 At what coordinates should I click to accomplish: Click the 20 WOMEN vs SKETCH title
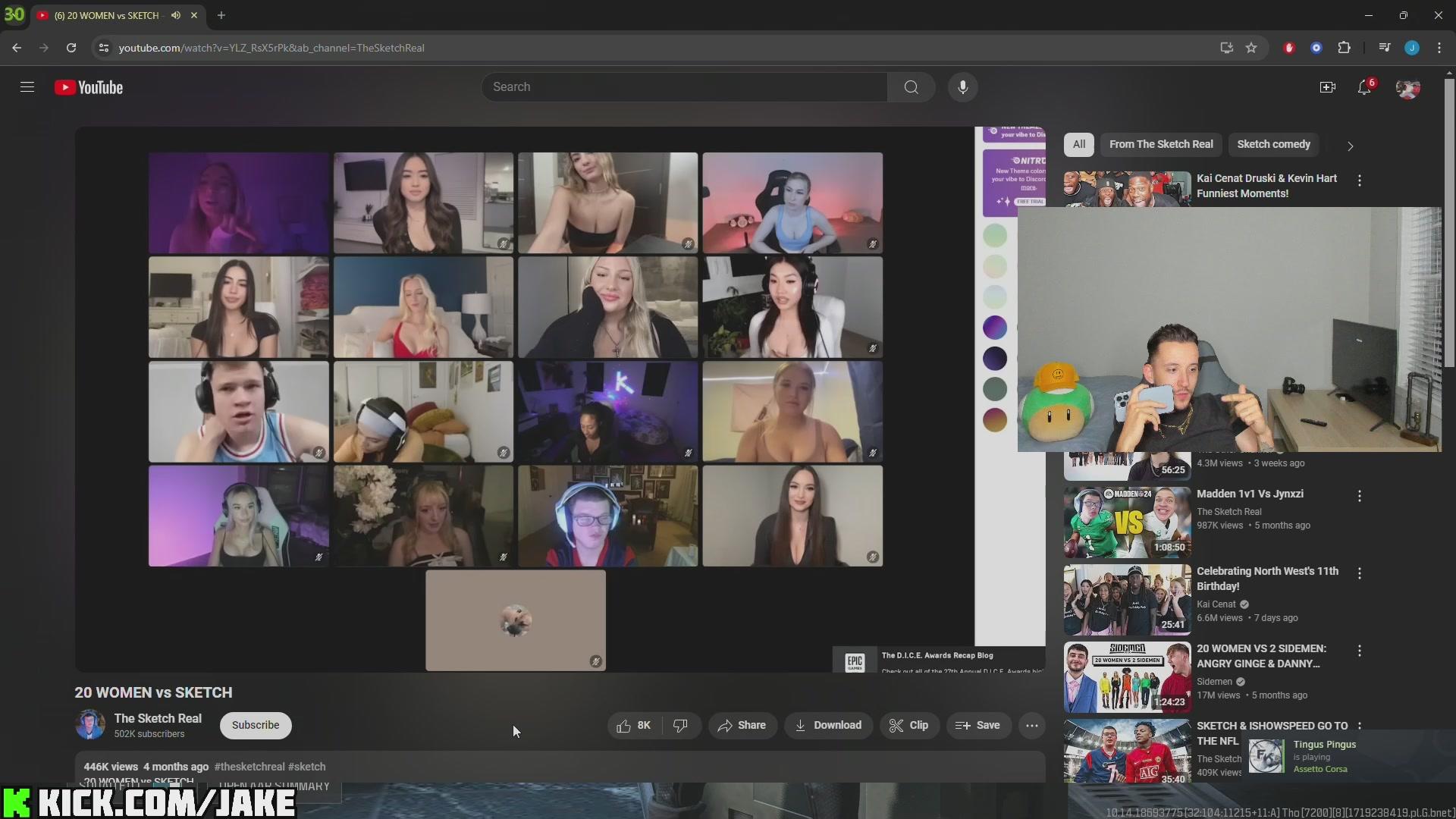153,692
